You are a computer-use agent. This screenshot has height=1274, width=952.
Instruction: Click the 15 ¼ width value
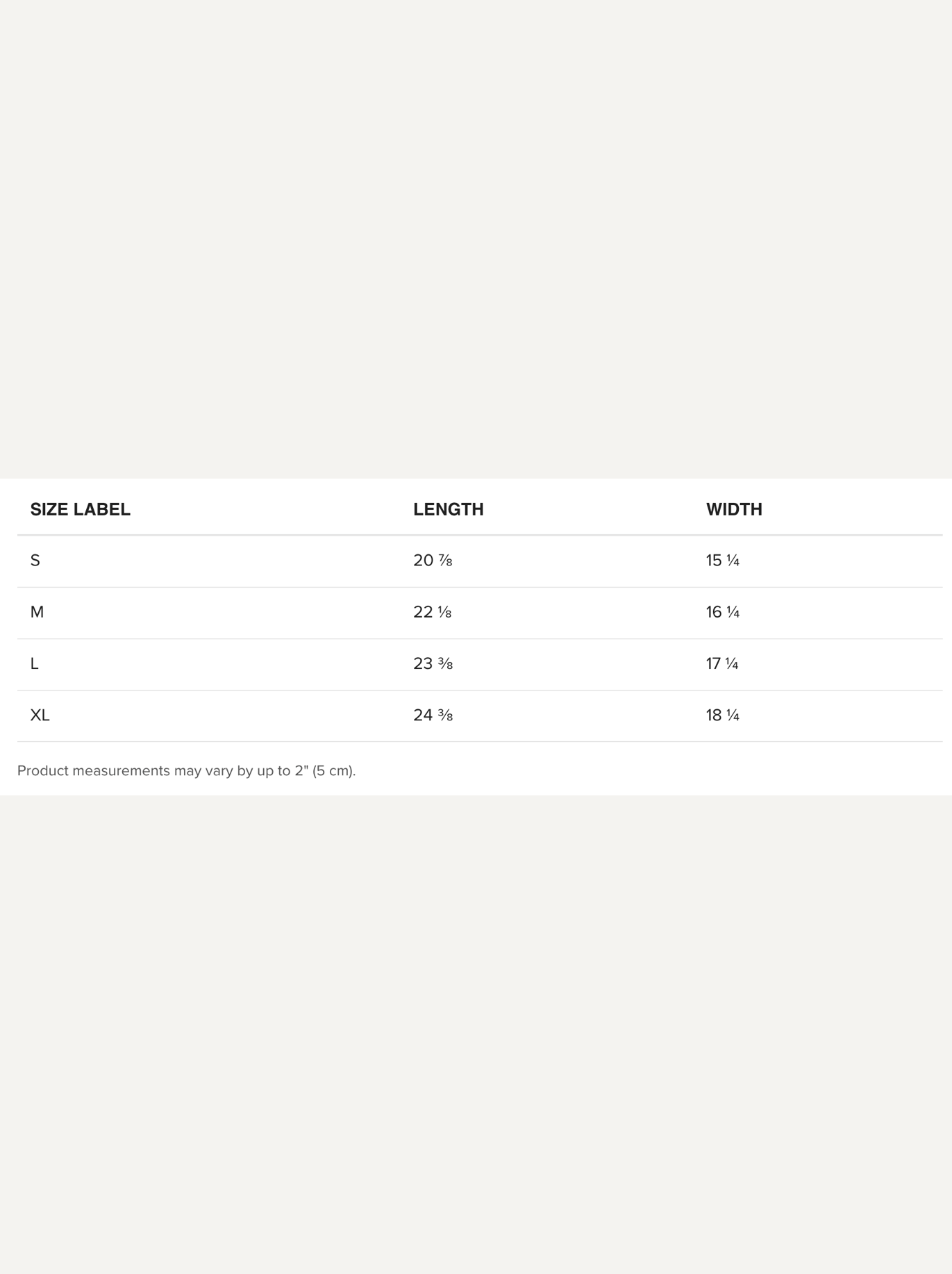point(722,561)
